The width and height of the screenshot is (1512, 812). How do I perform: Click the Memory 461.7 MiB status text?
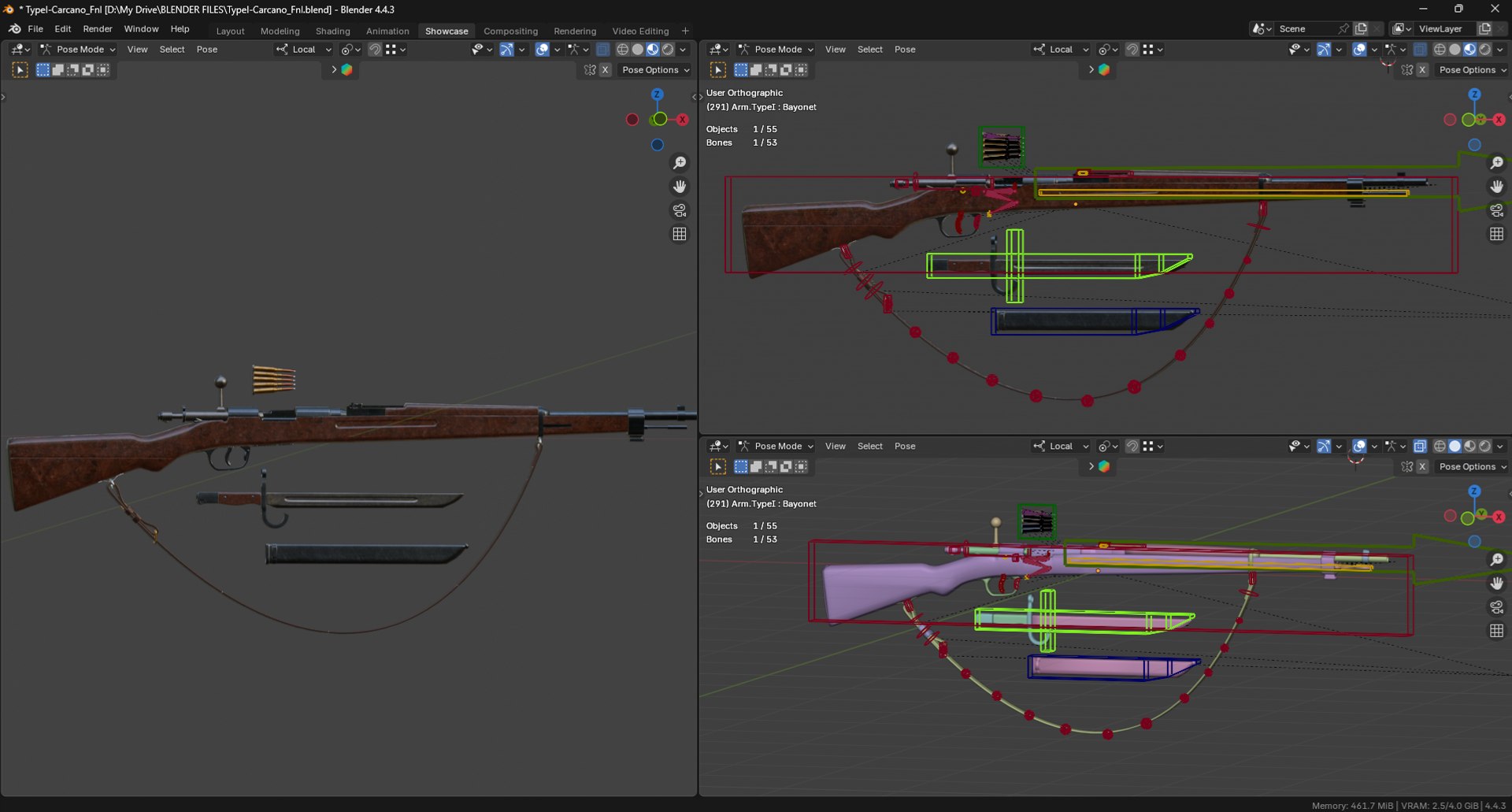(1352, 806)
